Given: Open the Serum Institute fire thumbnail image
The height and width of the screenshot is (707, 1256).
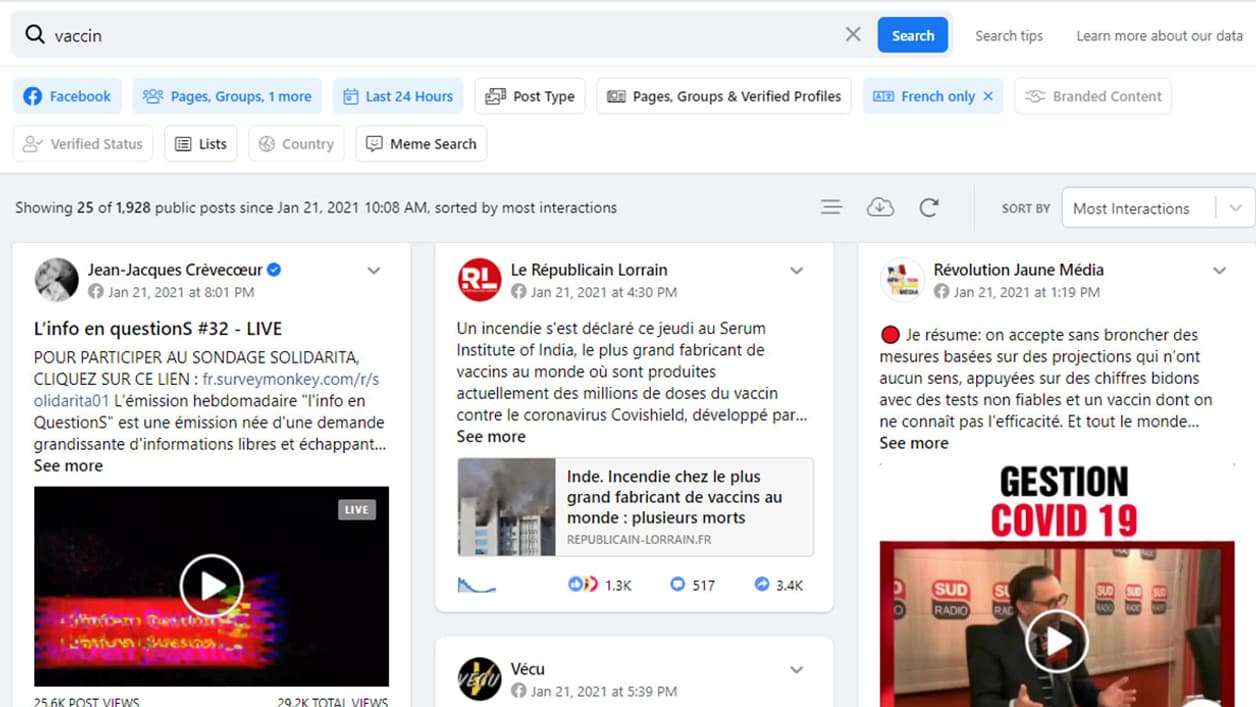Looking at the screenshot, I should pos(507,507).
